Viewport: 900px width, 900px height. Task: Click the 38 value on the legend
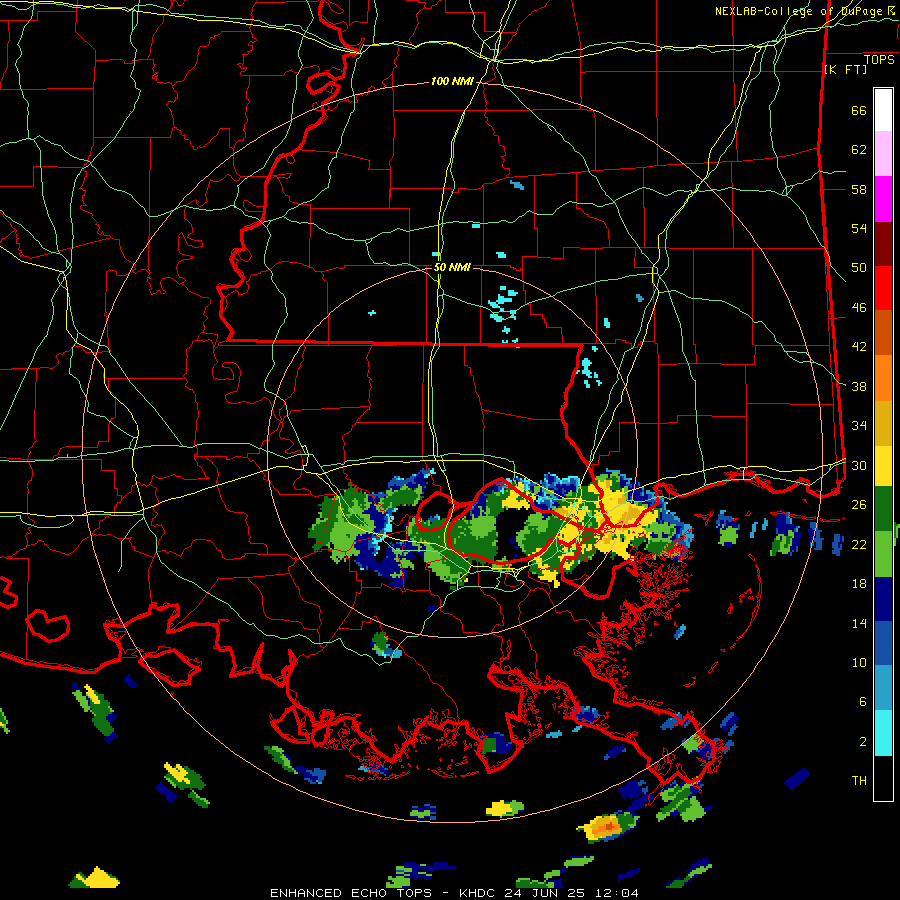(x=859, y=387)
